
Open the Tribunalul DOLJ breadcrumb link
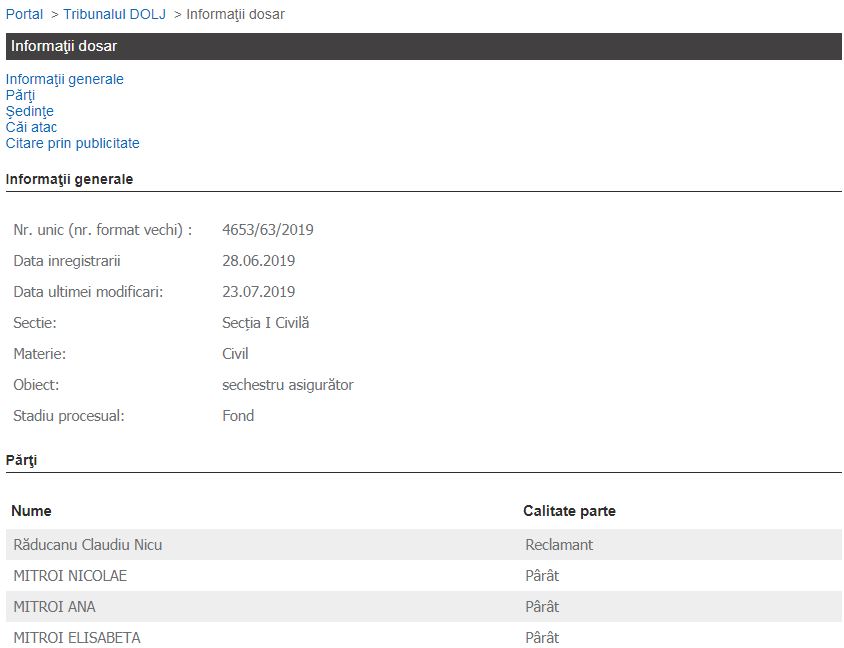[114, 14]
